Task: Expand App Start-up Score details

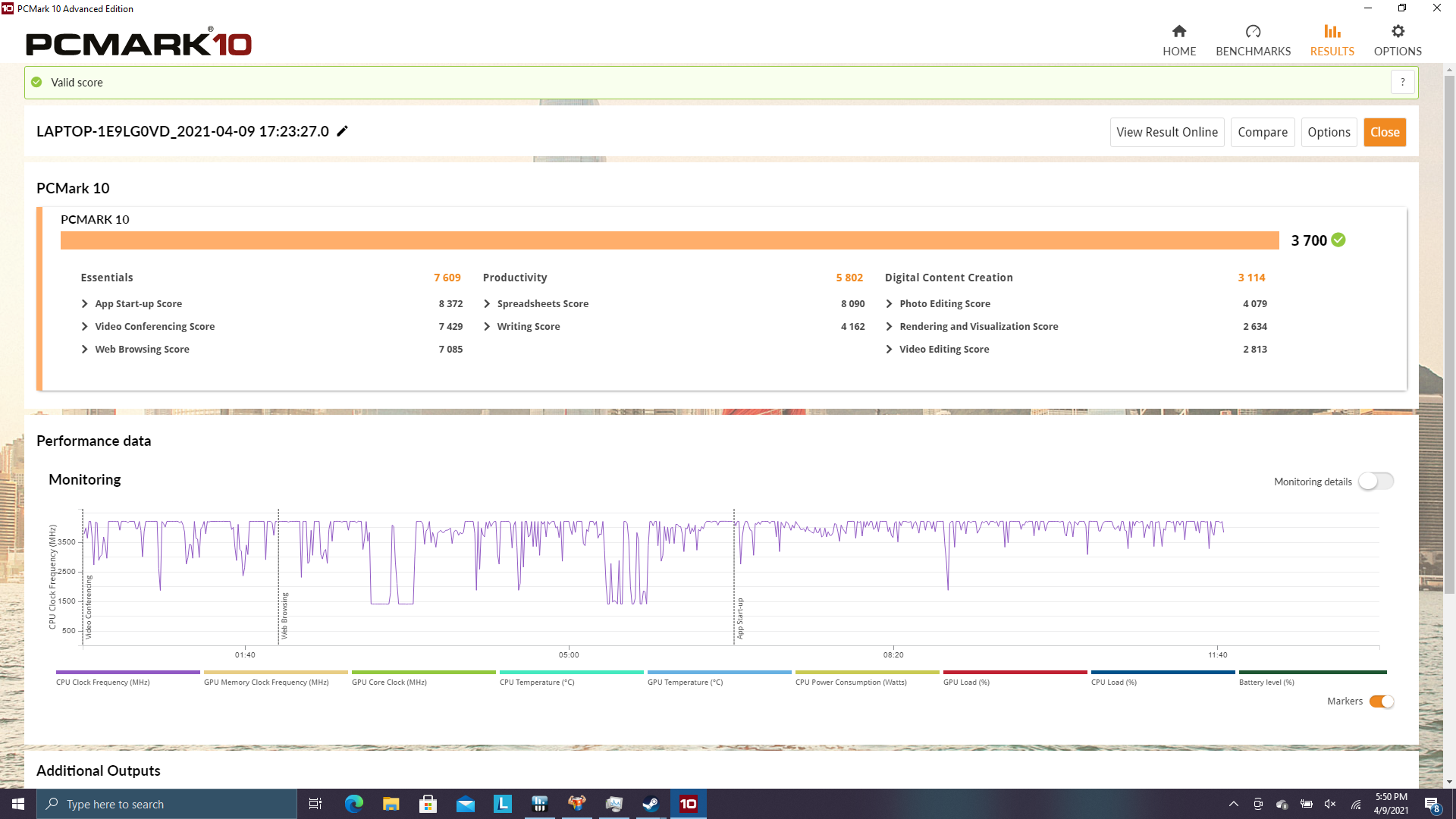Action: coord(84,303)
